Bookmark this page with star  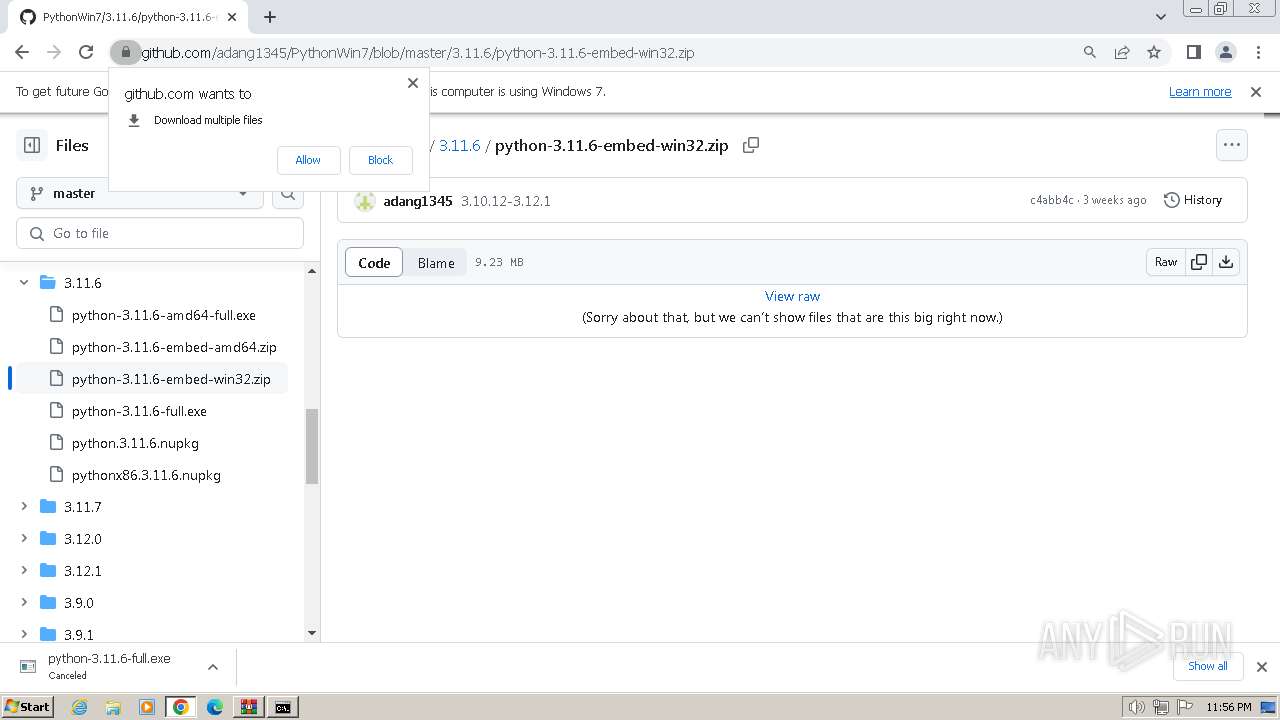(1154, 52)
